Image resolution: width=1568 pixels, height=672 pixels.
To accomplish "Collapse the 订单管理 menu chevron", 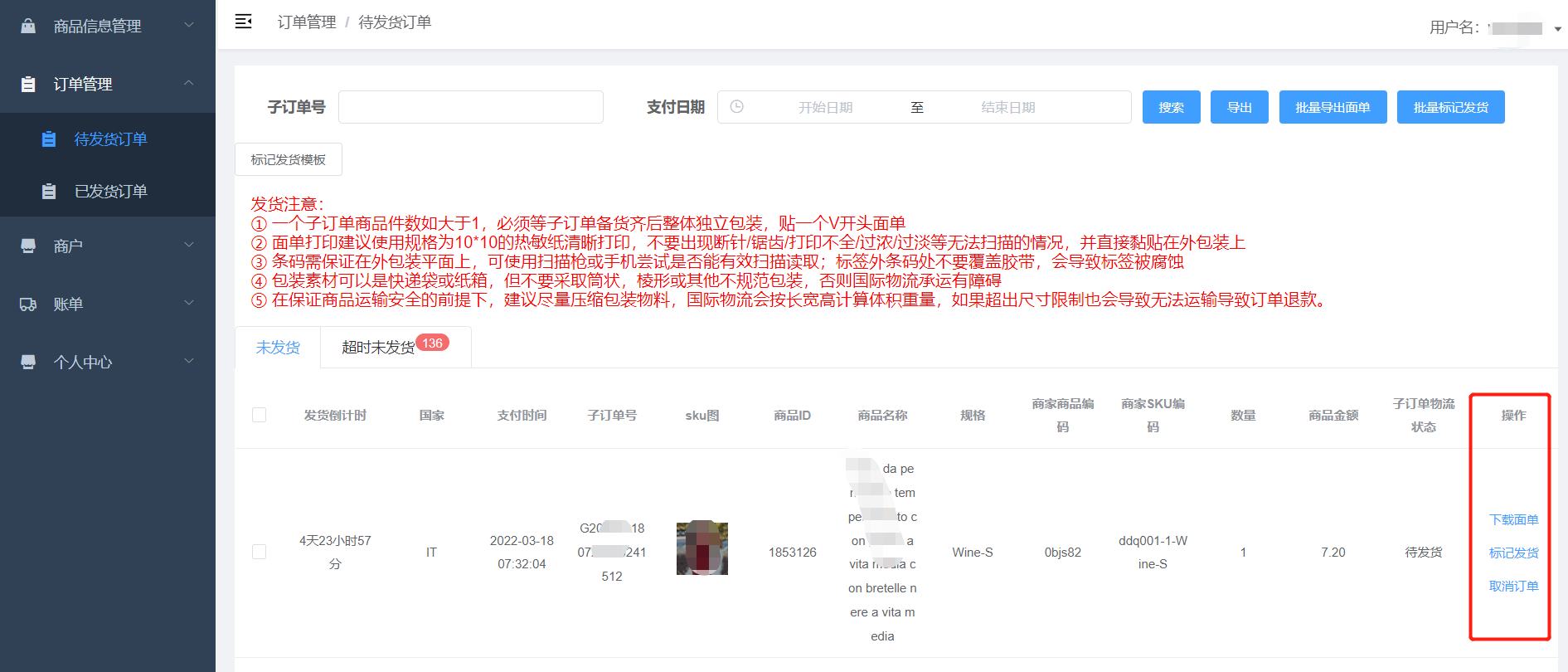I will tap(189, 83).
